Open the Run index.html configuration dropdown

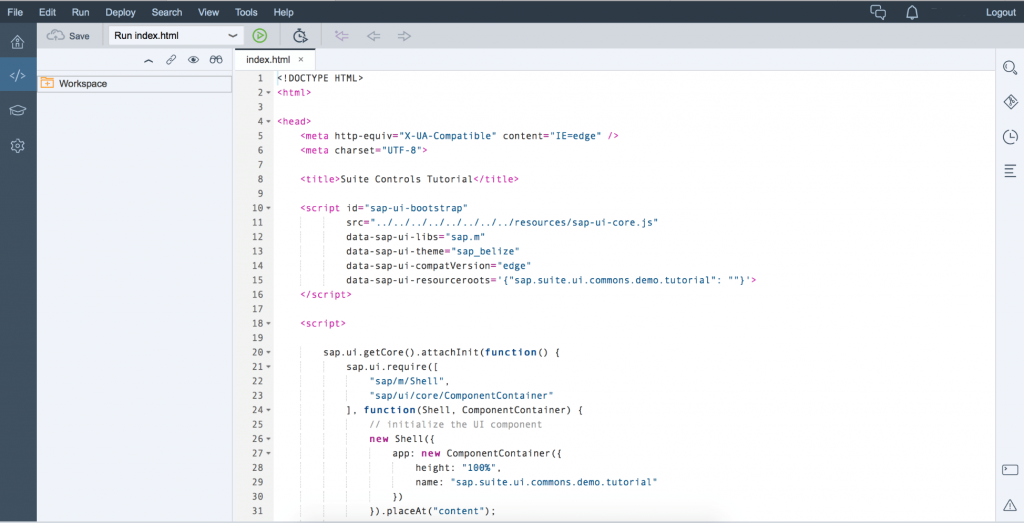click(x=176, y=36)
